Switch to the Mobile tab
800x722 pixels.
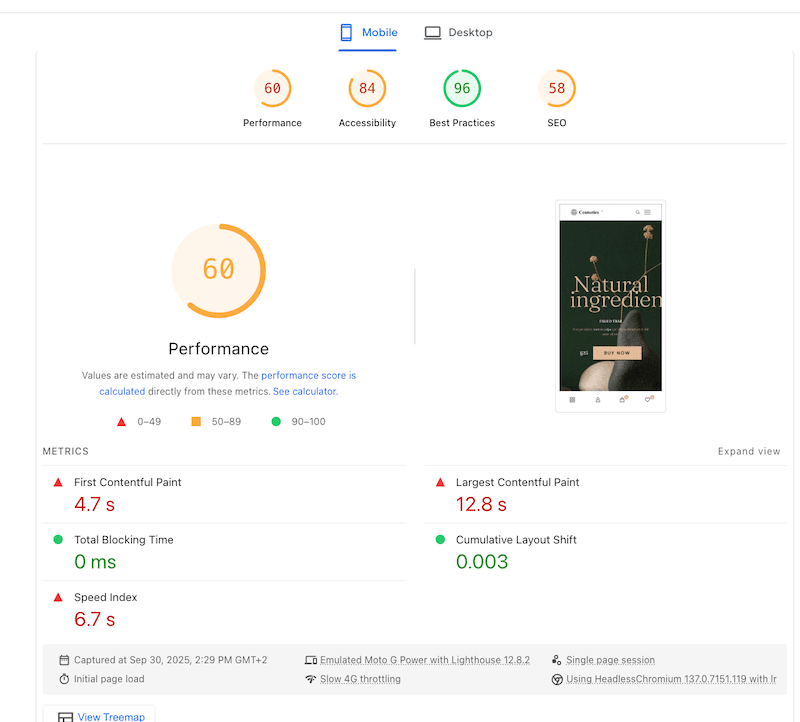[368, 33]
